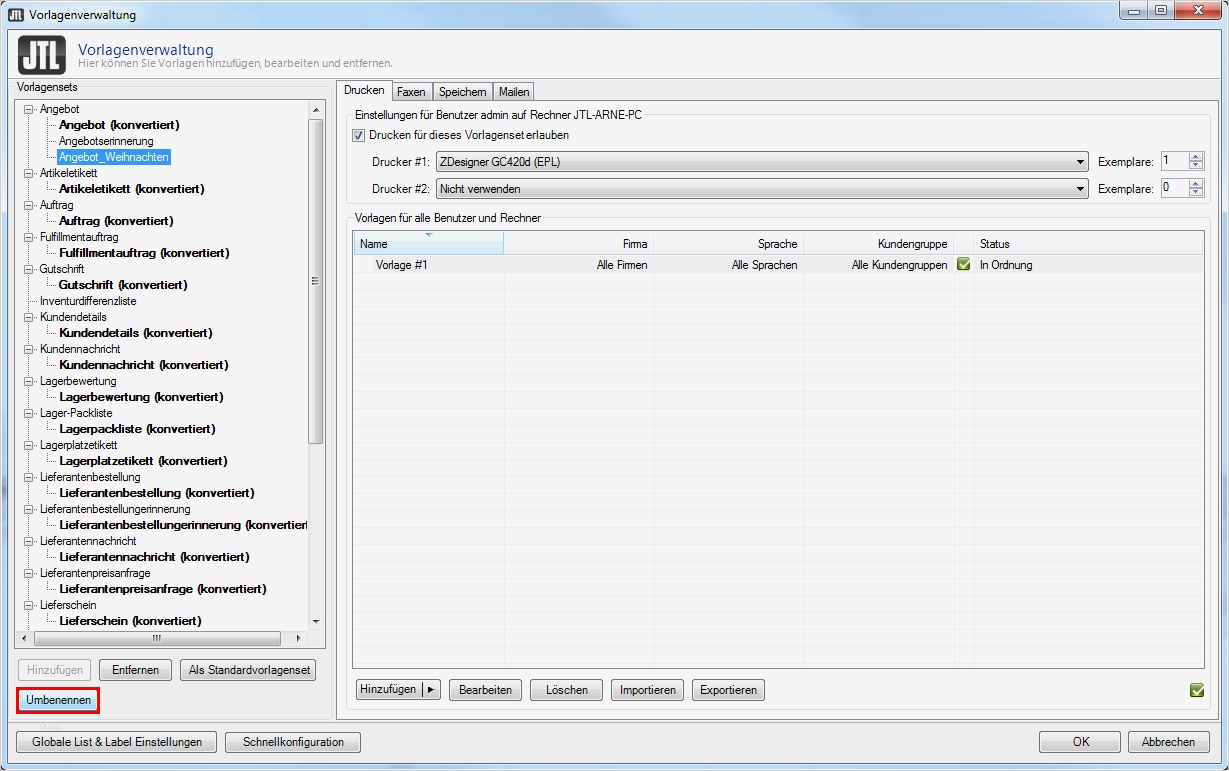
Task: Open Globale List & Label Einstellungen
Action: point(117,742)
